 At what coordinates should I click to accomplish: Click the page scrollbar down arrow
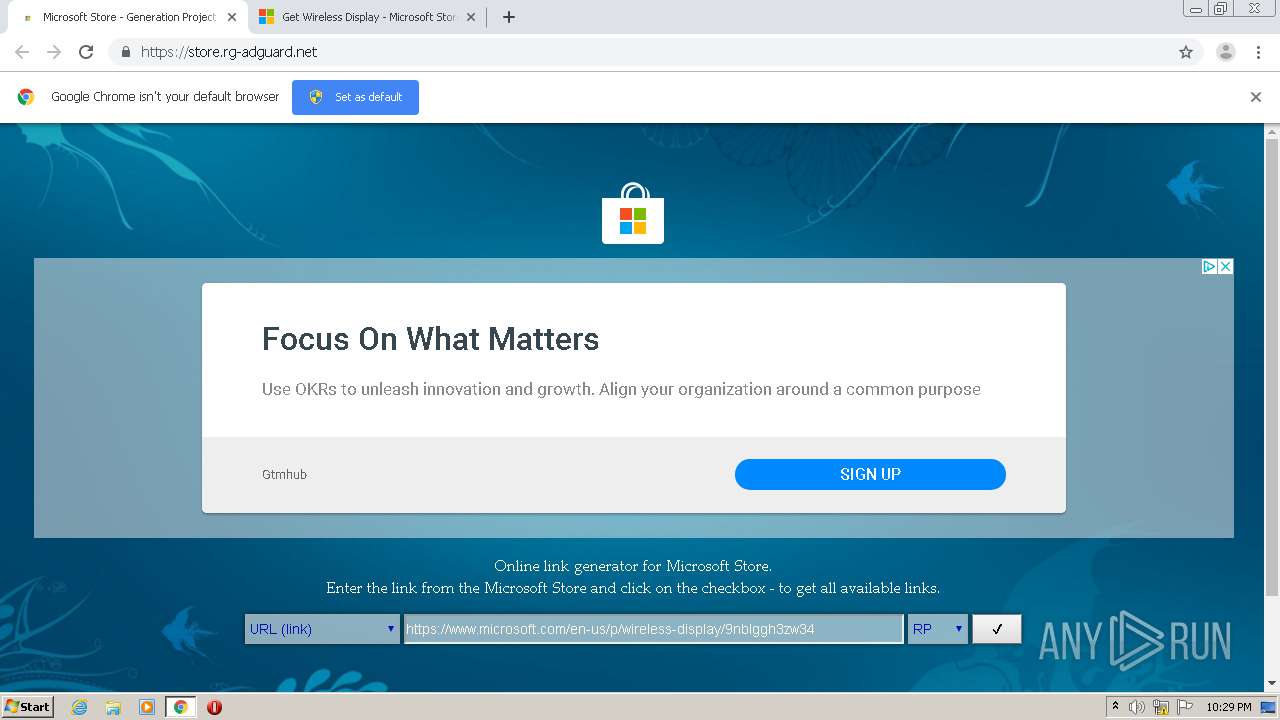pyautogui.click(x=1272, y=684)
